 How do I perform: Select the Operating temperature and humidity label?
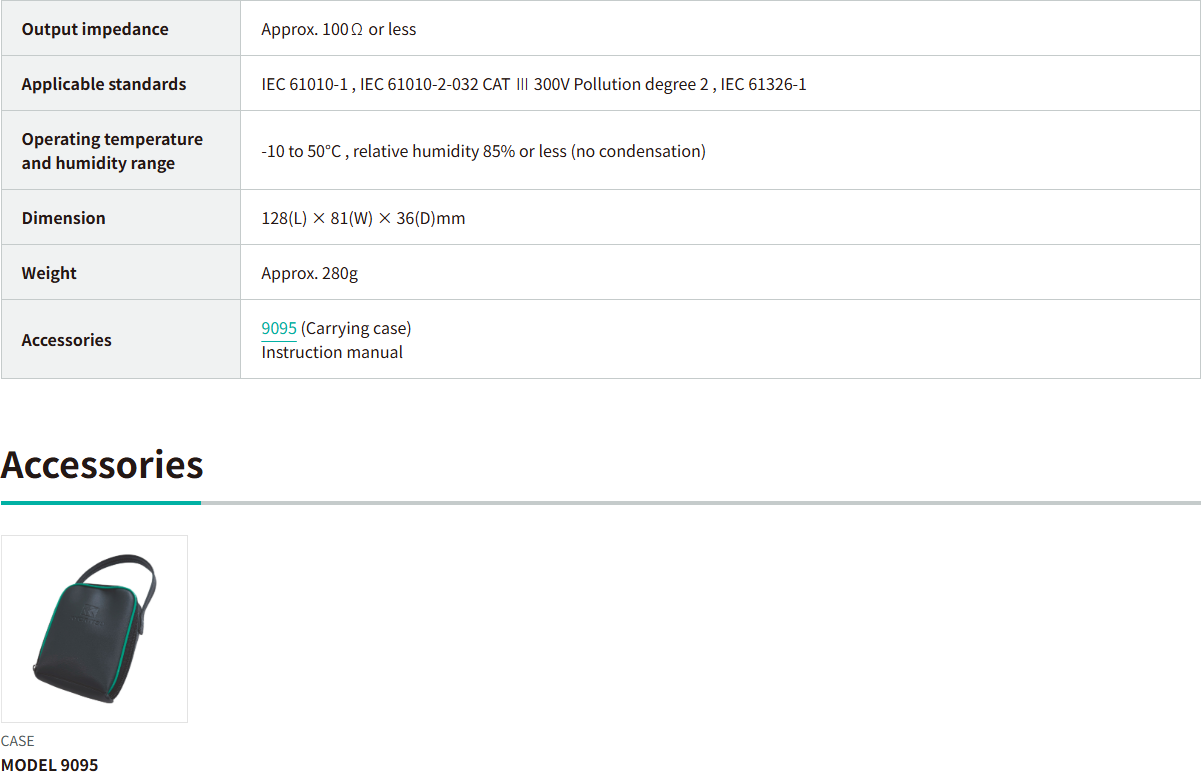point(112,151)
